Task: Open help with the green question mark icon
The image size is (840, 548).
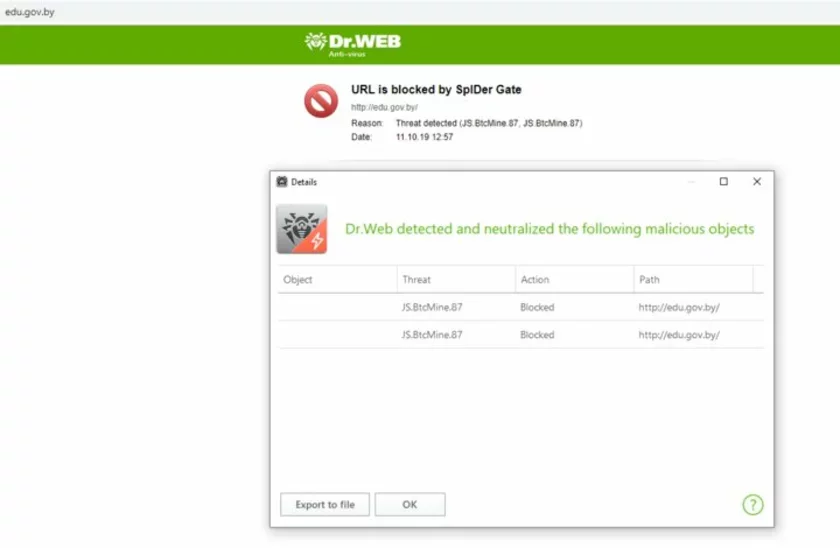Action: 752,505
